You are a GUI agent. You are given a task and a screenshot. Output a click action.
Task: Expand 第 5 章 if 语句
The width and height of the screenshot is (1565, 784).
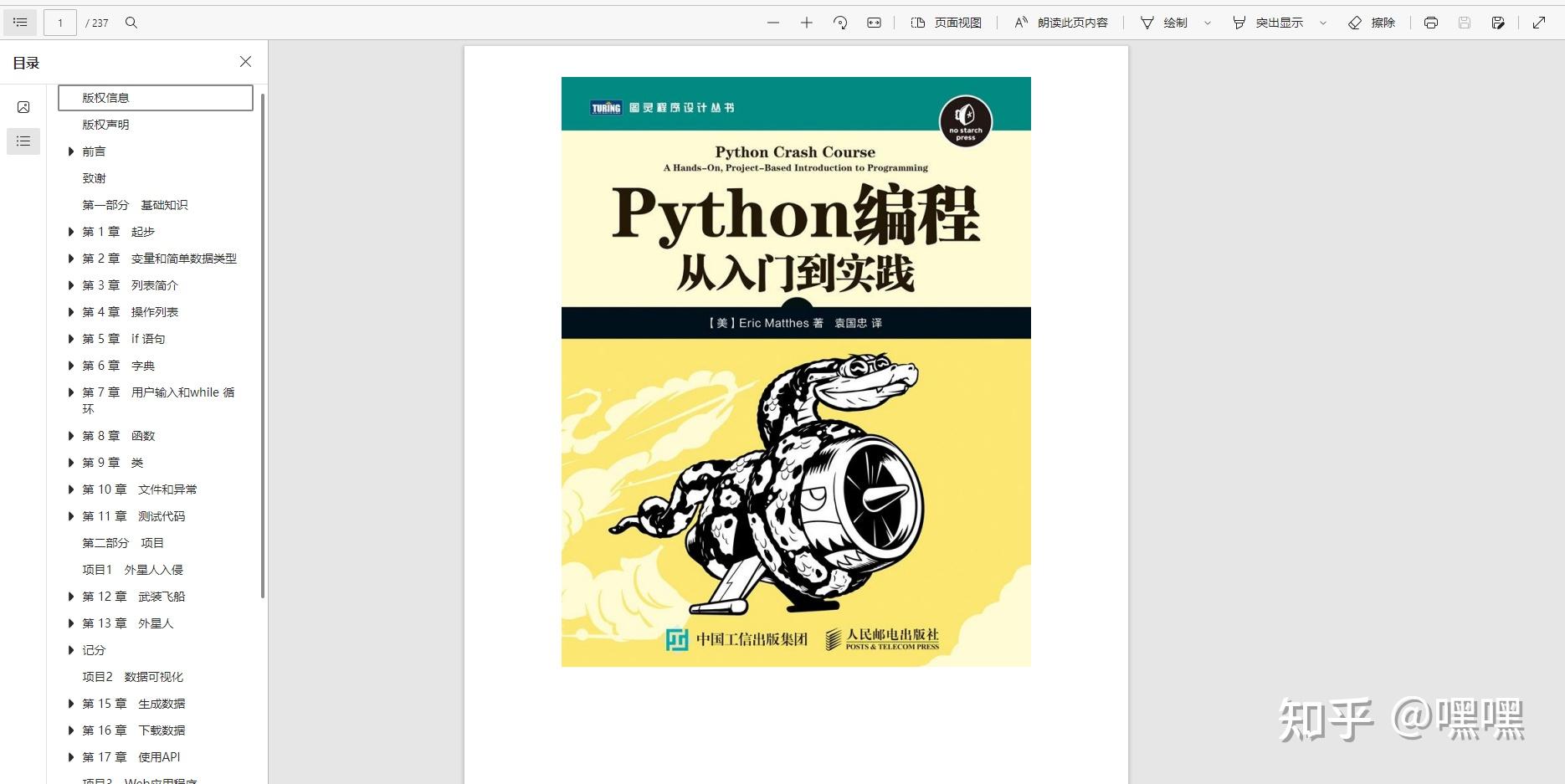(x=71, y=339)
